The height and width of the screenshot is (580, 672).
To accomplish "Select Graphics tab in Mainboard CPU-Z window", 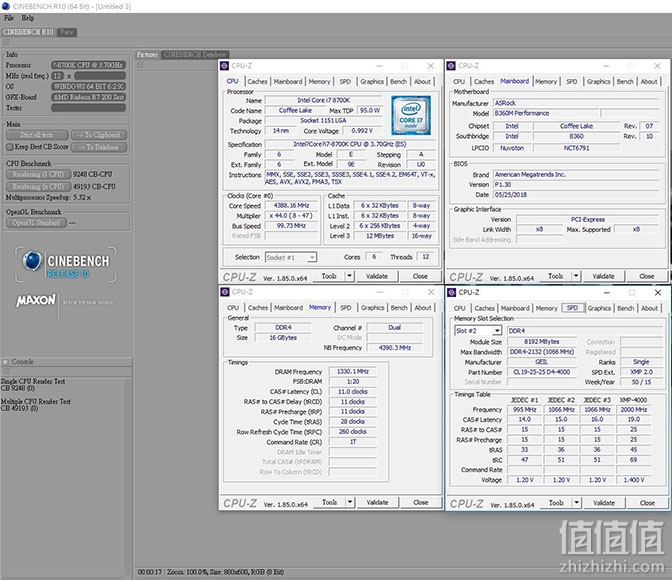I will (x=599, y=81).
